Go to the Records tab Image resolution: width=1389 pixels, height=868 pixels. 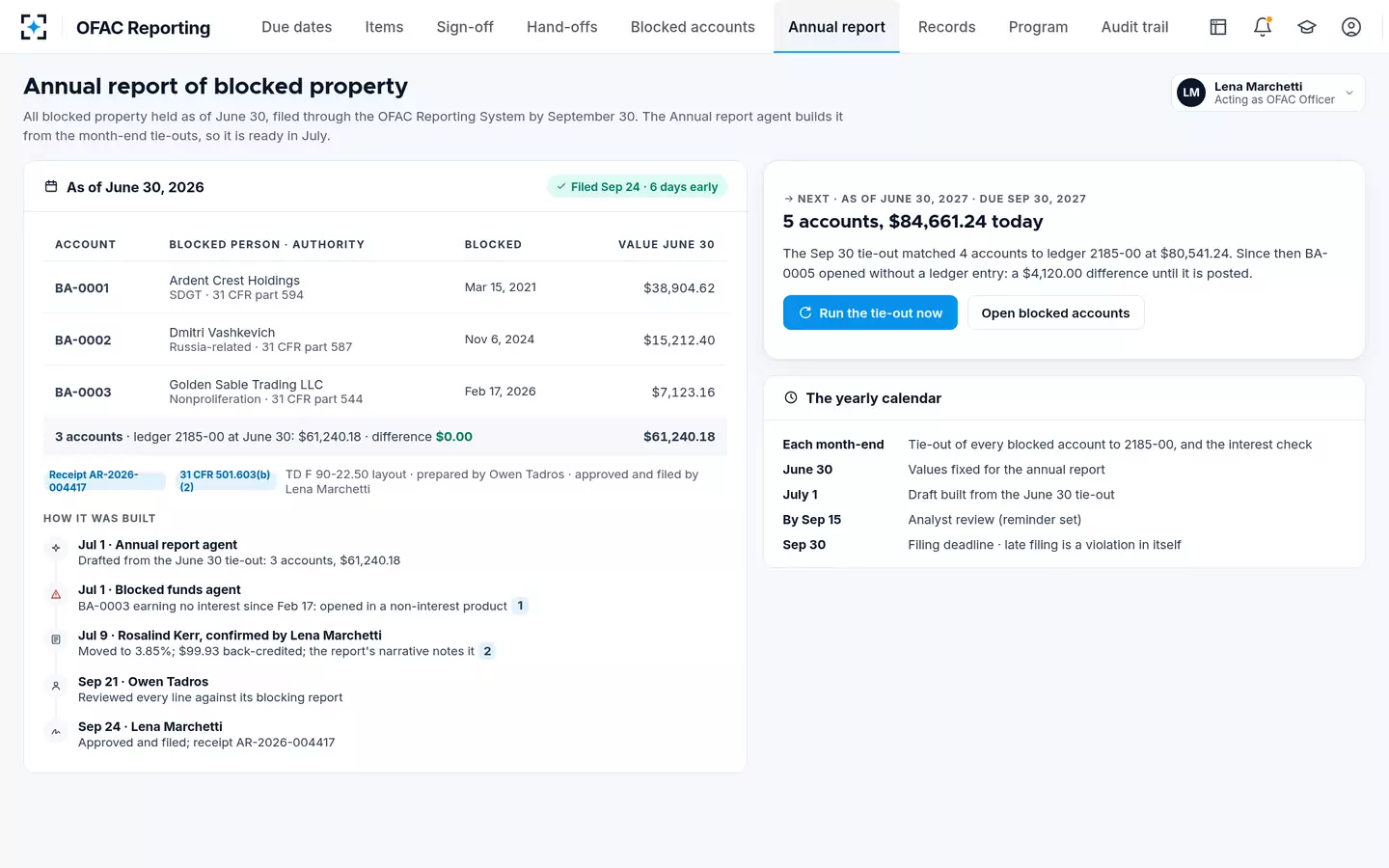(x=946, y=27)
